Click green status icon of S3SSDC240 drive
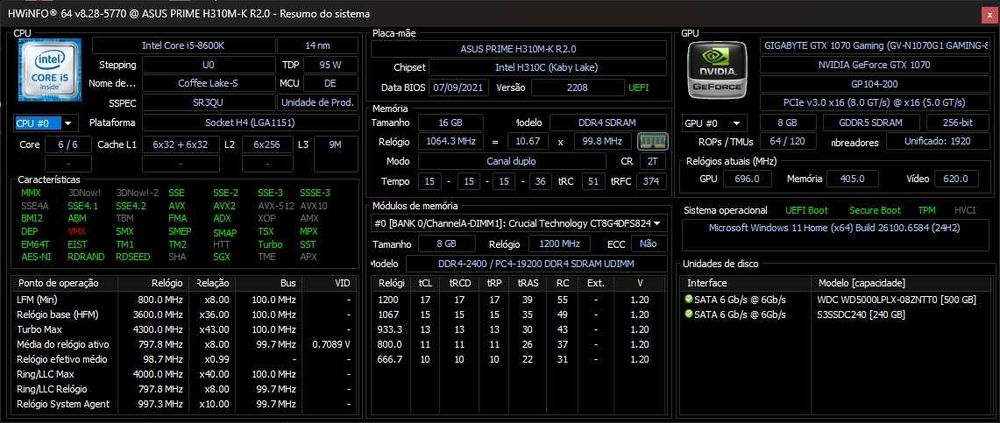1000x423 pixels. pos(688,315)
